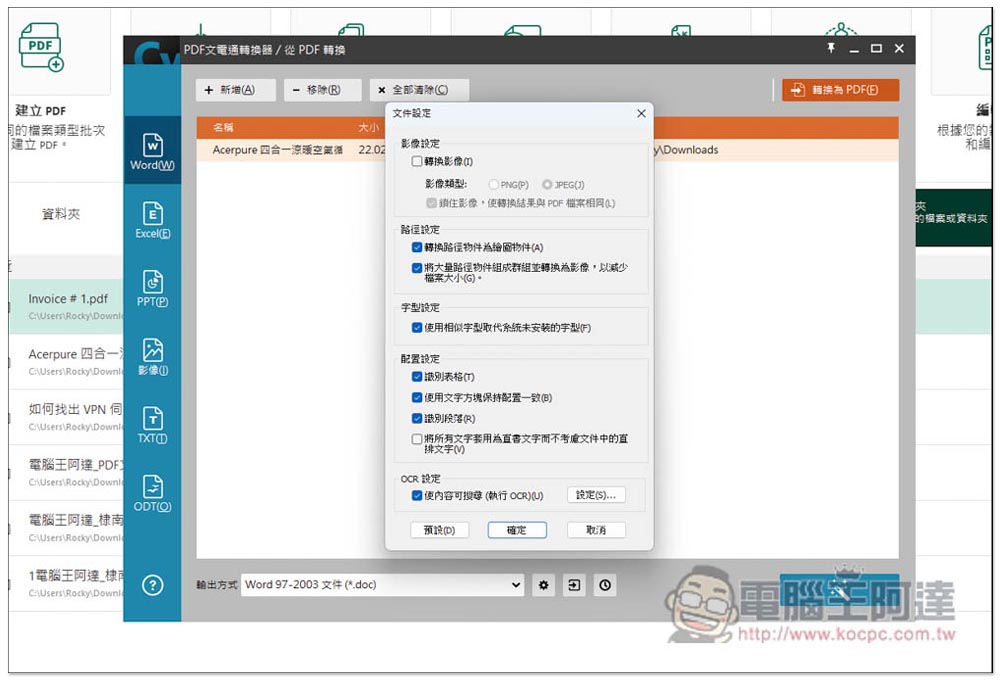The width and height of the screenshot is (1000, 681).
Task: Click 名稱 column header
Action: click(223, 128)
